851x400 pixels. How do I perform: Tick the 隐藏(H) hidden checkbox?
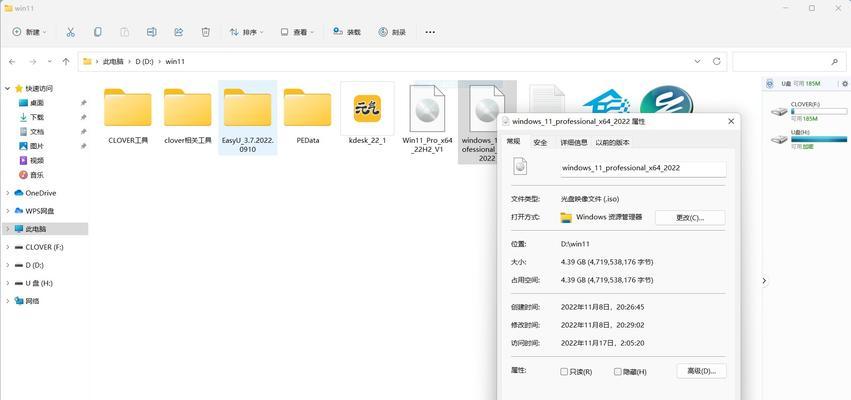[618, 372]
